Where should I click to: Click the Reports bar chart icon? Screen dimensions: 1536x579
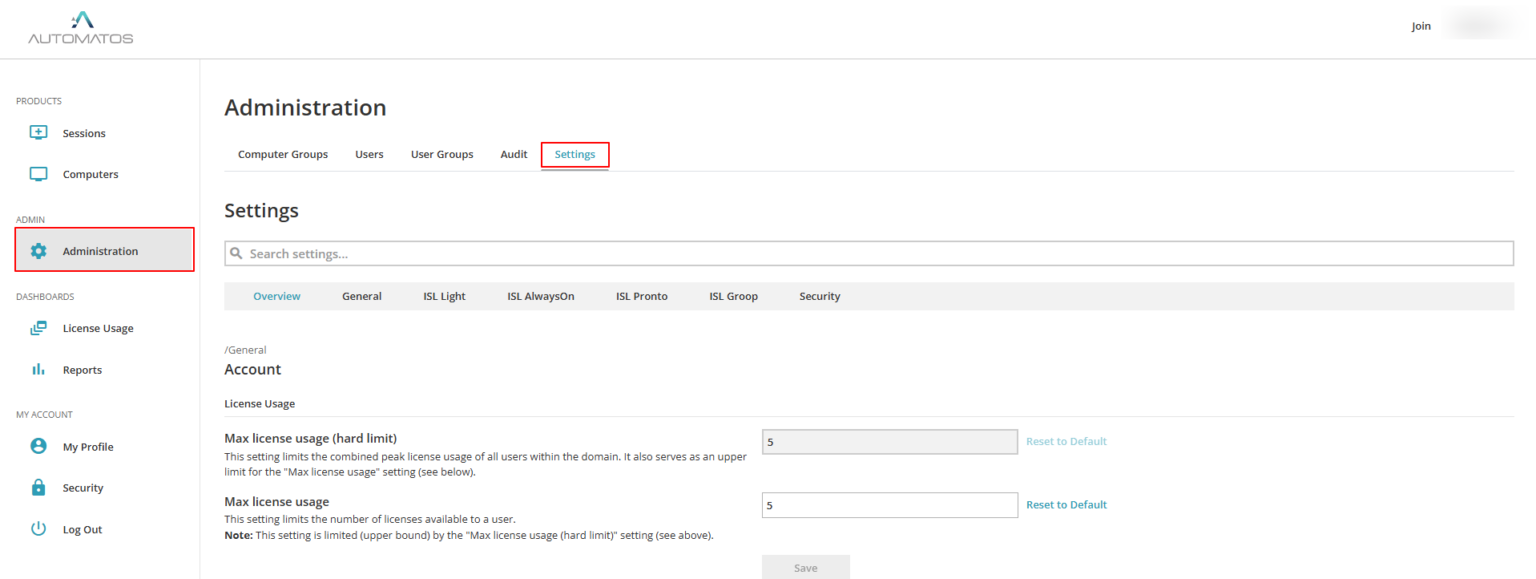pyautogui.click(x=39, y=369)
